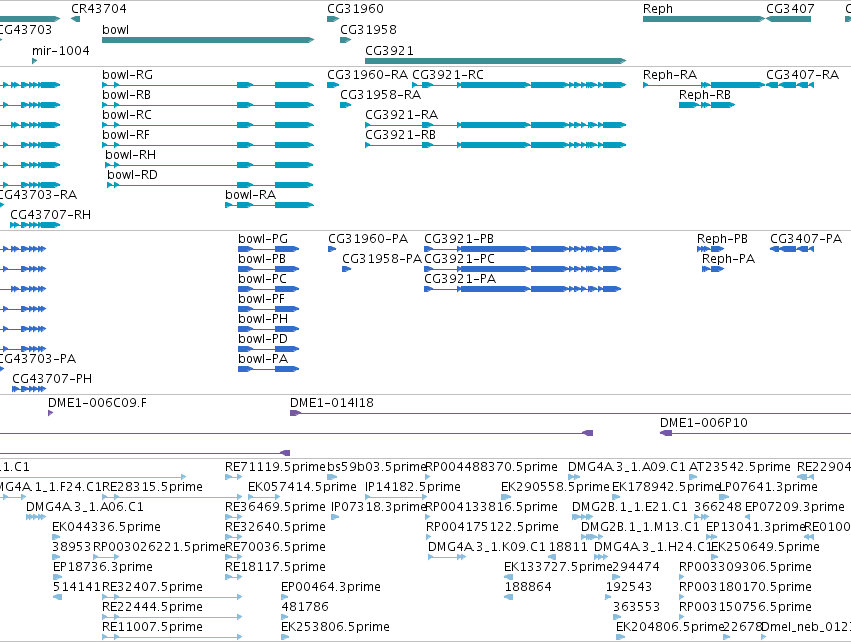Viewport: 851px width, 642px height.
Task: Click EST EK133727.5prime
Action: (x=509, y=577)
